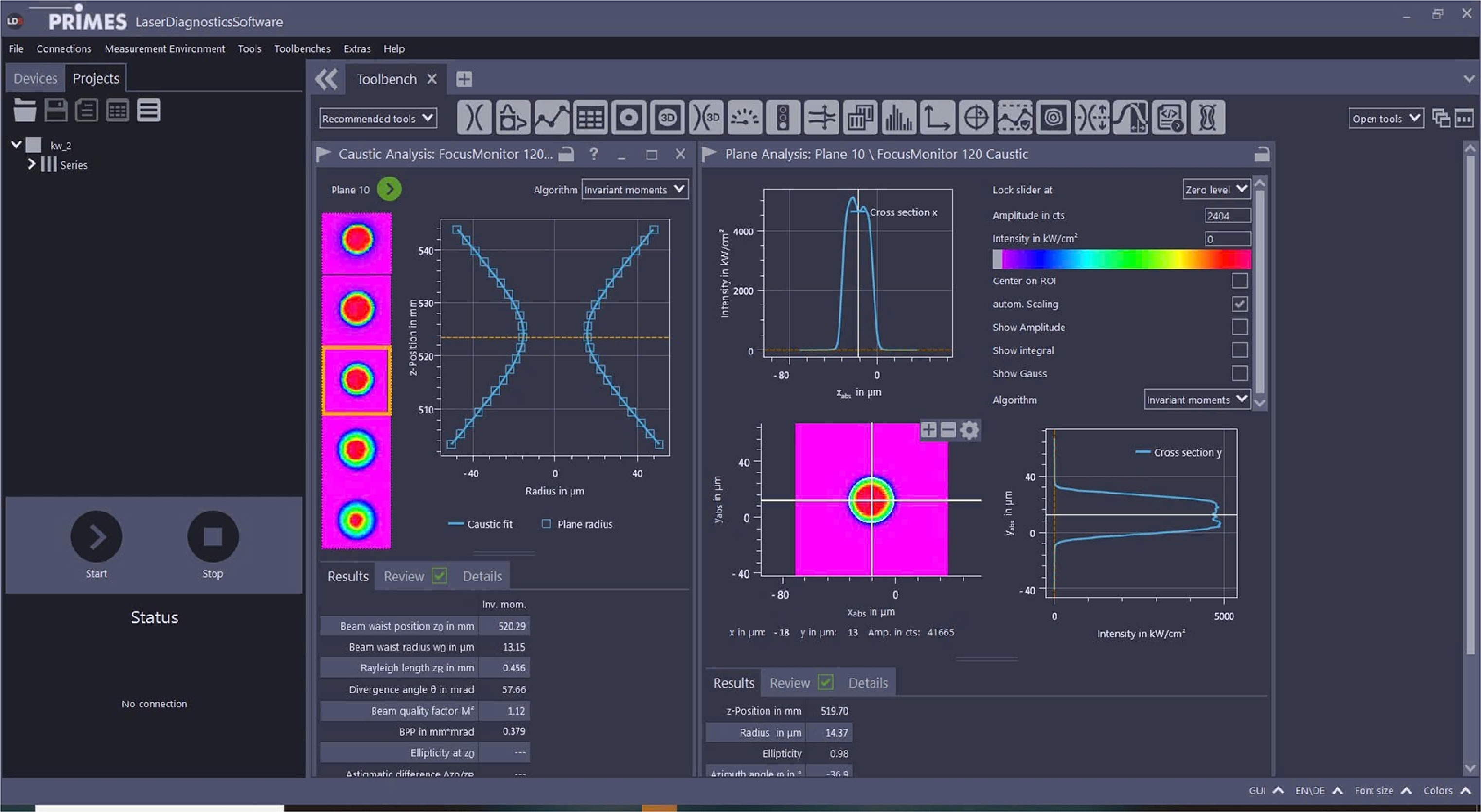The width and height of the screenshot is (1481, 812).
Task: Collapse the side panel with double arrows
Action: click(326, 79)
